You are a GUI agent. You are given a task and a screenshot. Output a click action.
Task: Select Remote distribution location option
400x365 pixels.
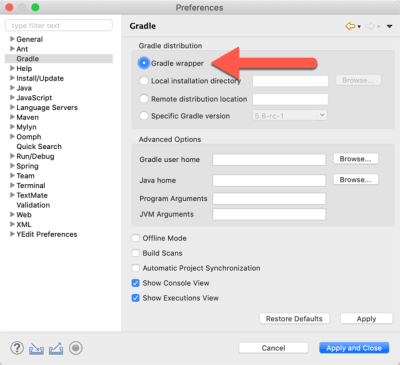click(x=144, y=99)
